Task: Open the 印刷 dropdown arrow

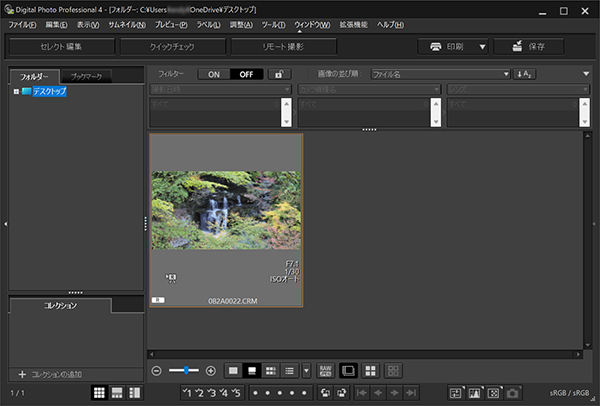Action: coord(482,46)
